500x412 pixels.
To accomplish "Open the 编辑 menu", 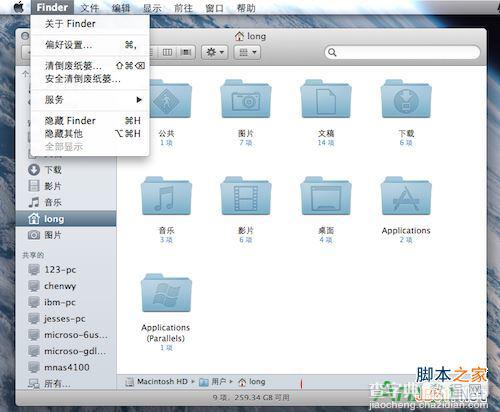I will (x=121, y=8).
